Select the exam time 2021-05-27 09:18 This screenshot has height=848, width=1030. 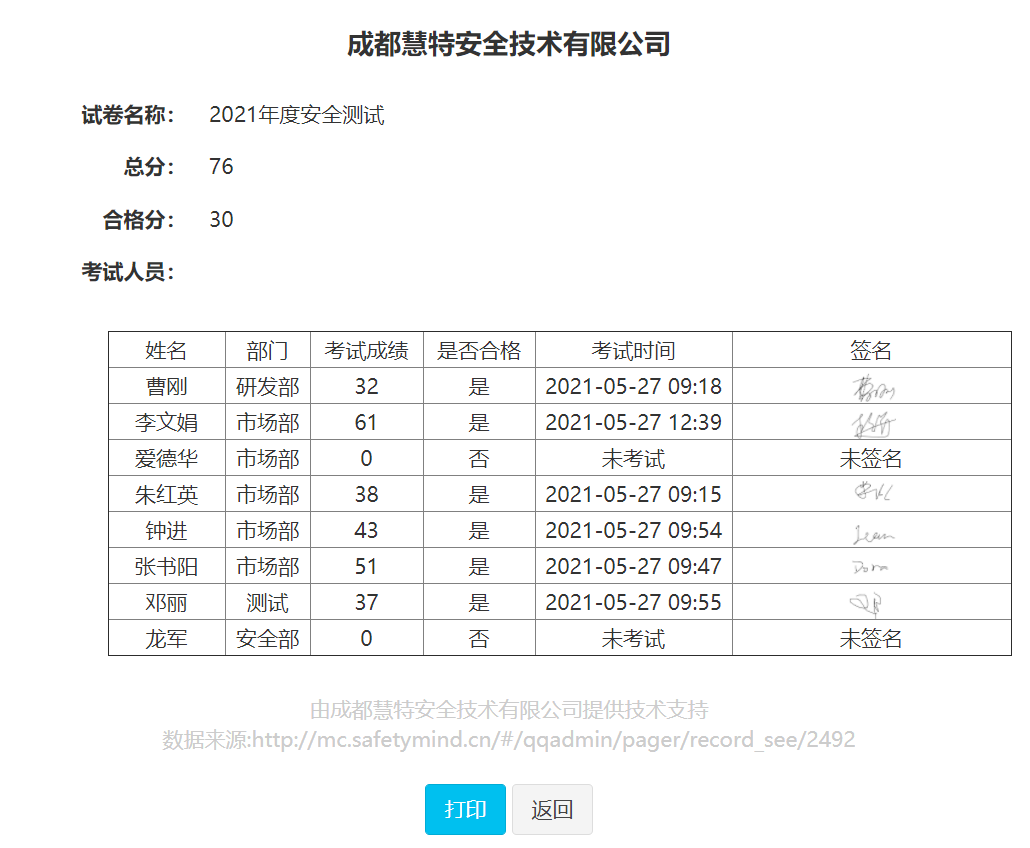(x=633, y=386)
